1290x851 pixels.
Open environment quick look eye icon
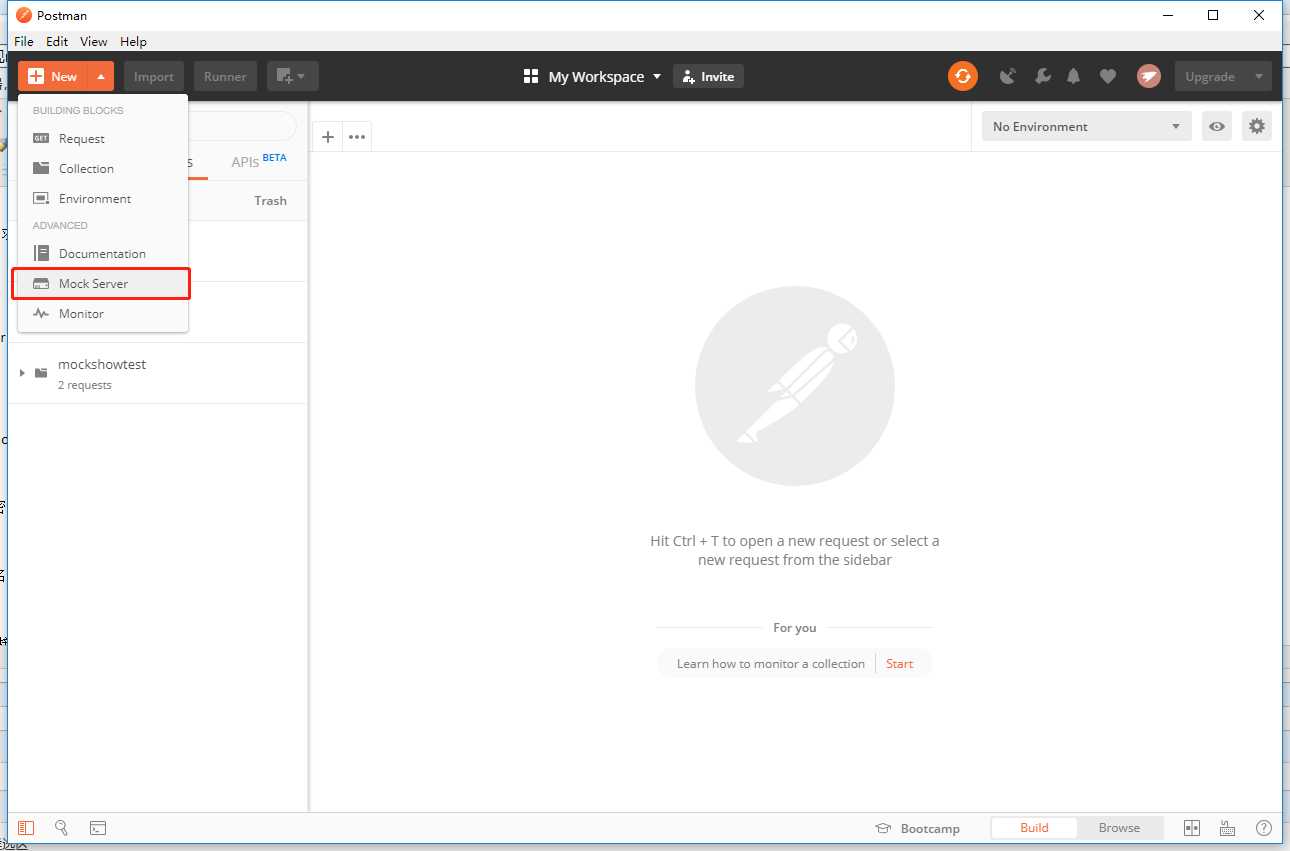(x=1217, y=126)
